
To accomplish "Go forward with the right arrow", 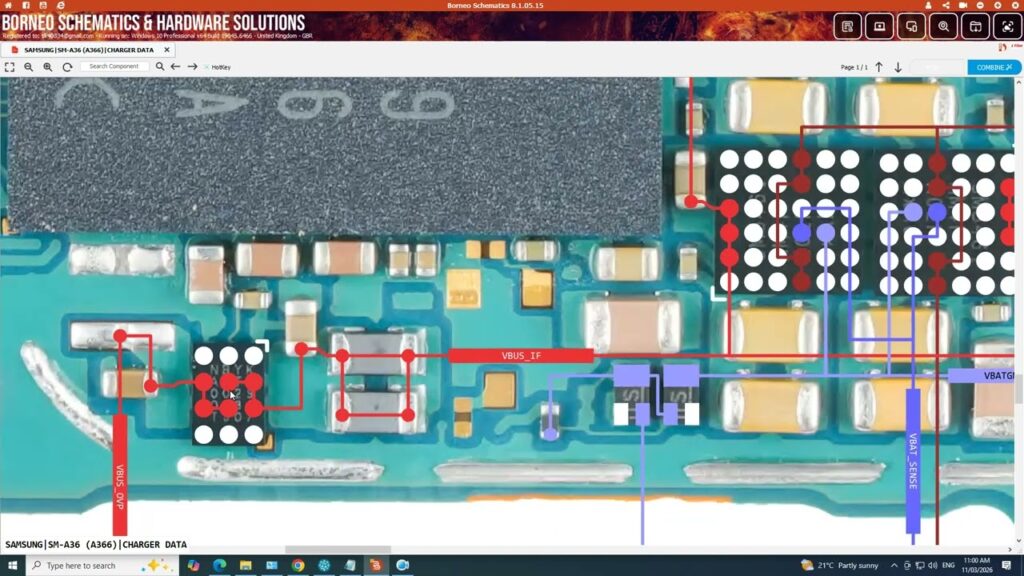I will 192,67.
